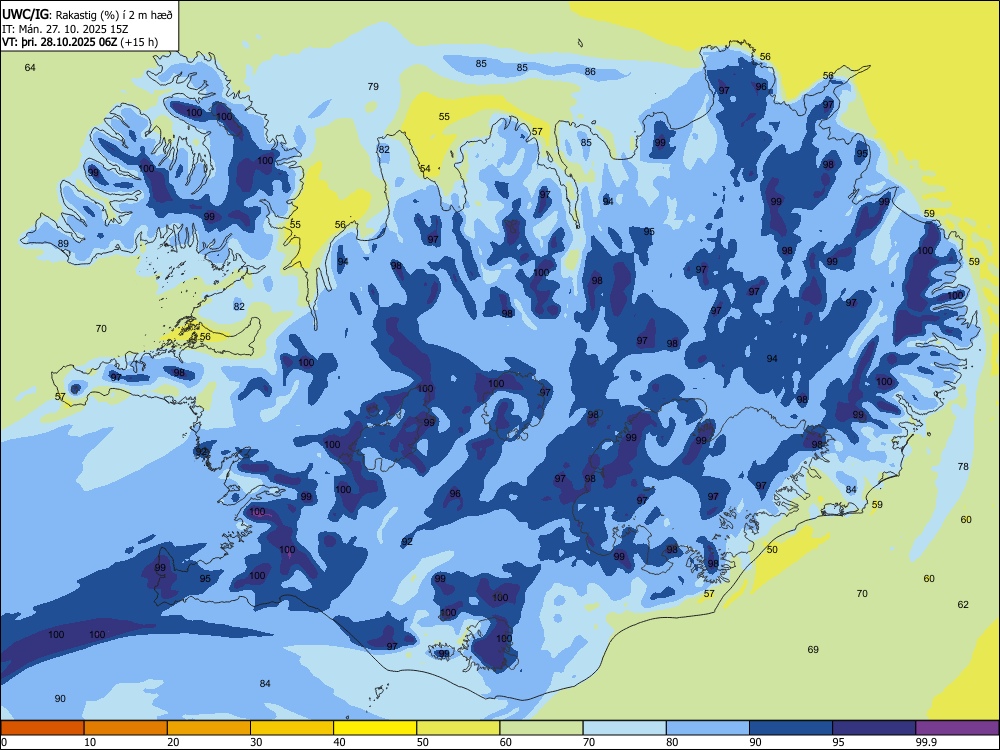This screenshot has width=1000, height=750.
Task: Click the valid time 'VT: þri. 28.10.2025 06Z (+15 h)'
Action: [80, 42]
